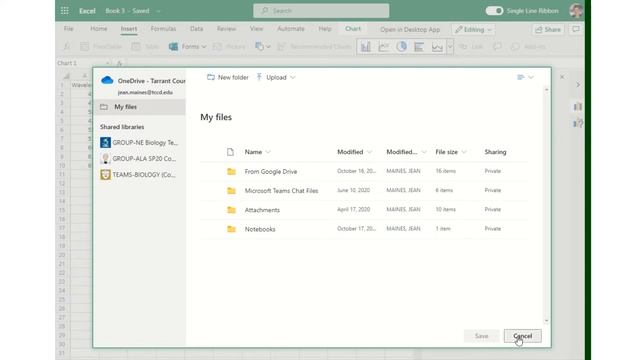This screenshot has height=360, width=640.
Task: Open the Modified by column dropdown
Action: (x=424, y=152)
